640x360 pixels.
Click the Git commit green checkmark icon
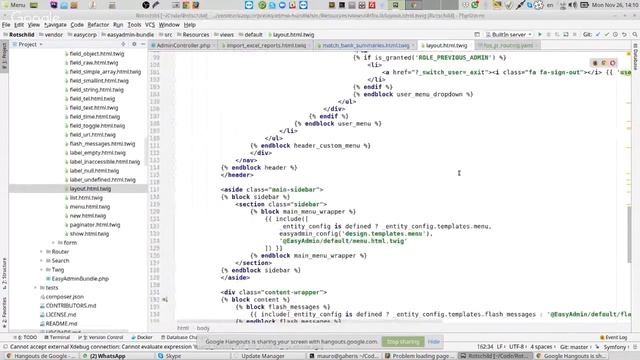[607, 35]
